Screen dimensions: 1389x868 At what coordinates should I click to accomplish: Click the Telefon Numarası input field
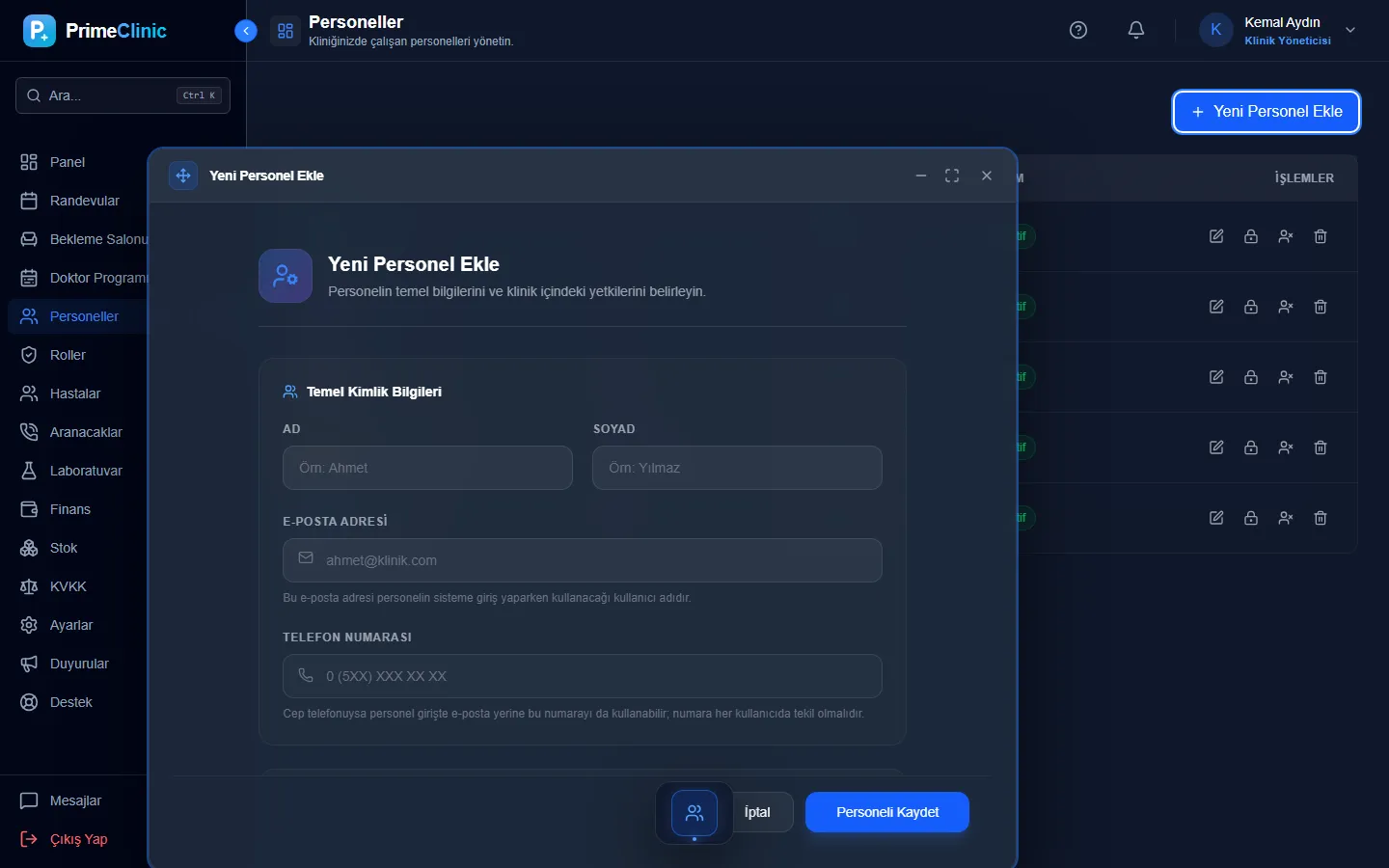click(583, 676)
